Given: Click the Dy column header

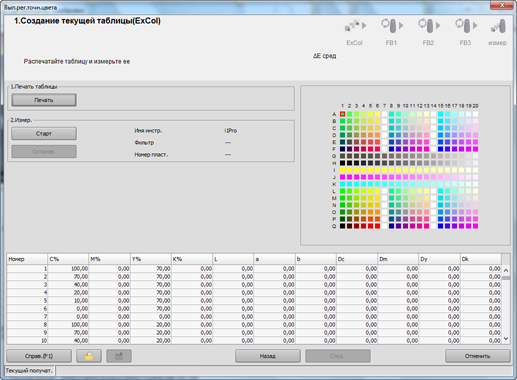Looking at the screenshot, I should (440, 259).
